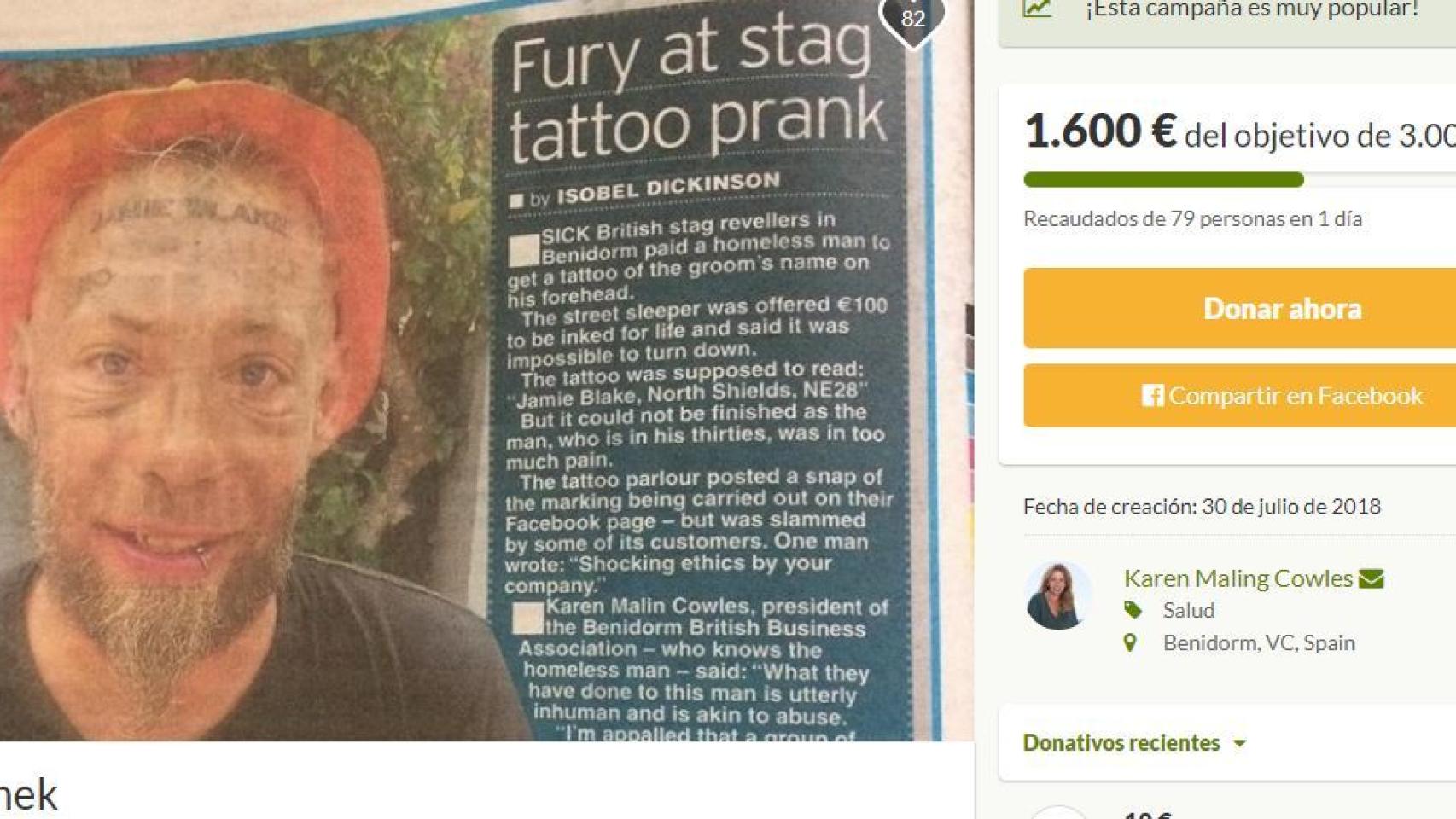
Task: Click the heart icon showing 82 likes
Action: coord(912,19)
